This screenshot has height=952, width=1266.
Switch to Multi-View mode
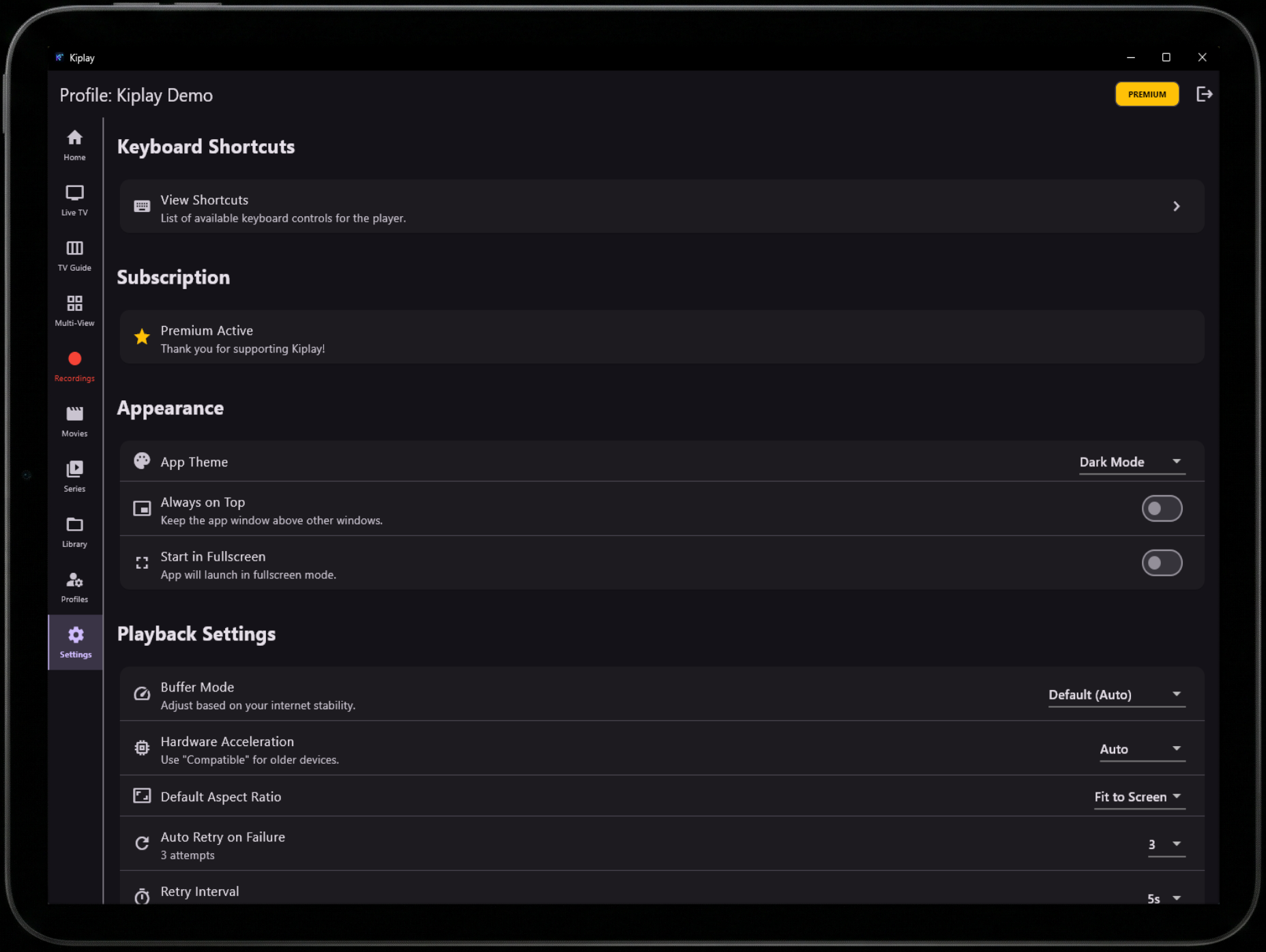(74, 310)
